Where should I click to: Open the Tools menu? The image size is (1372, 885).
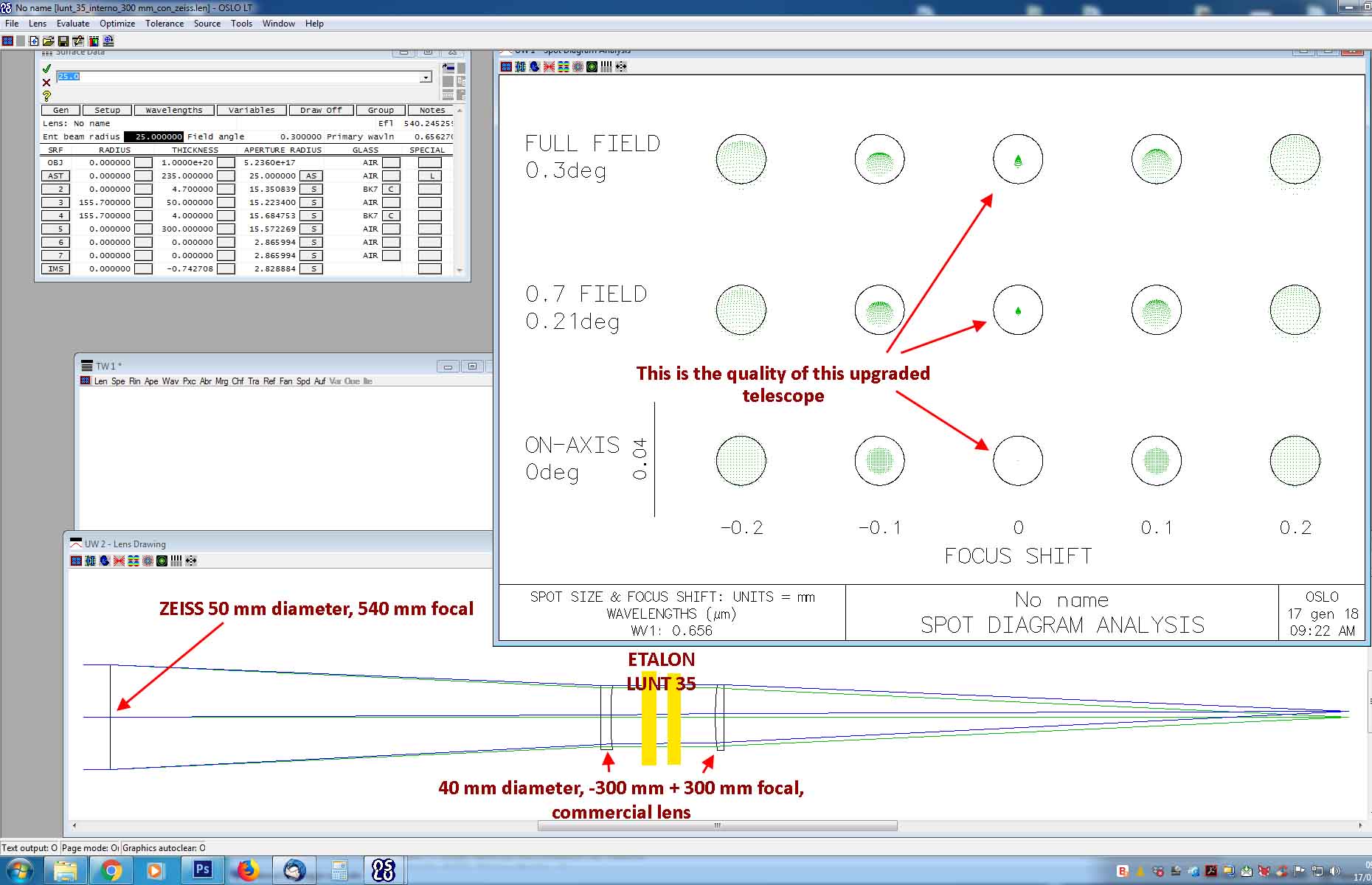pyautogui.click(x=241, y=24)
